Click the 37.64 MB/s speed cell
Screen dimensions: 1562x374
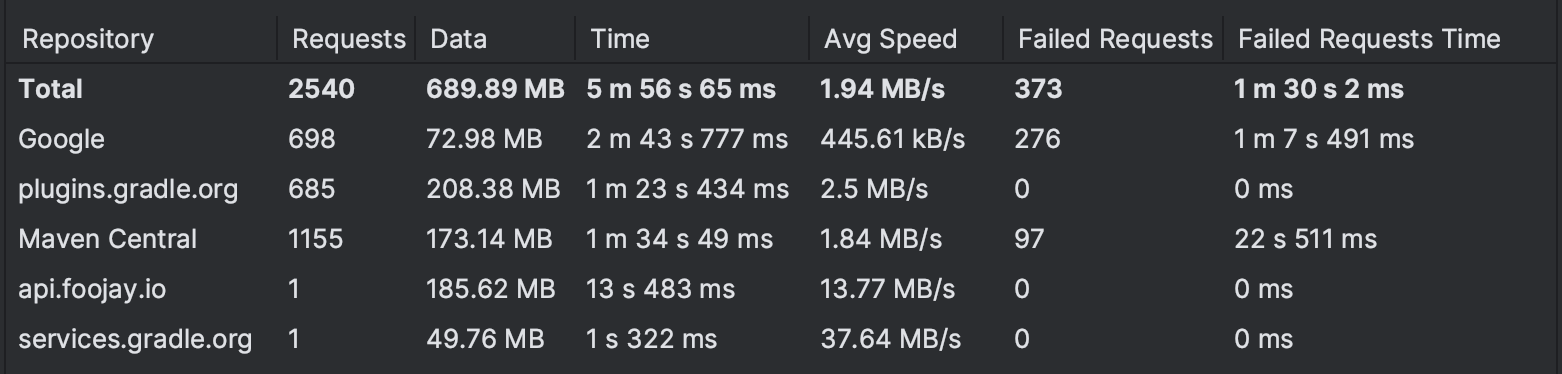(x=891, y=339)
